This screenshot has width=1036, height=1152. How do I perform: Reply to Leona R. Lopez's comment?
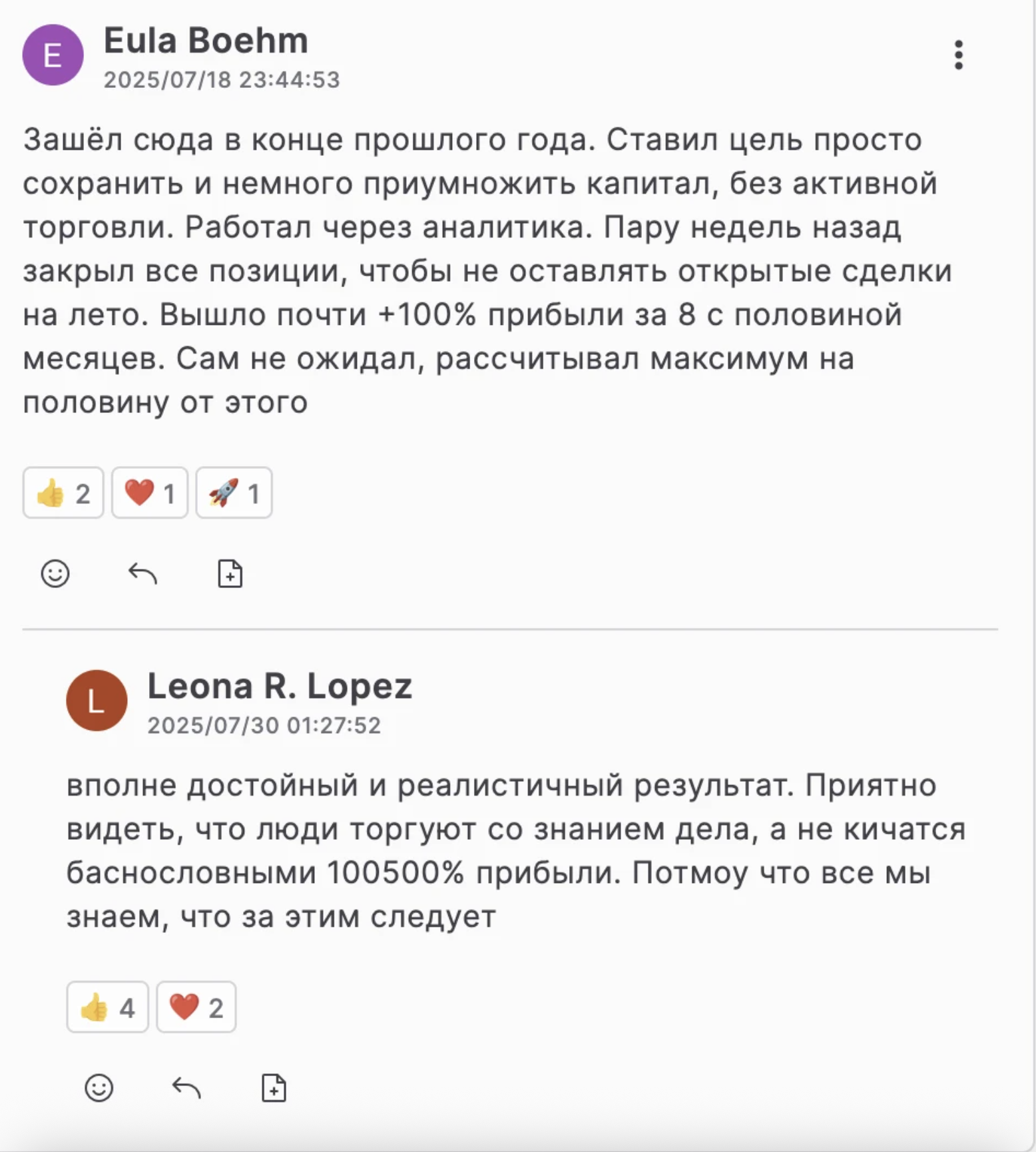(186, 1088)
